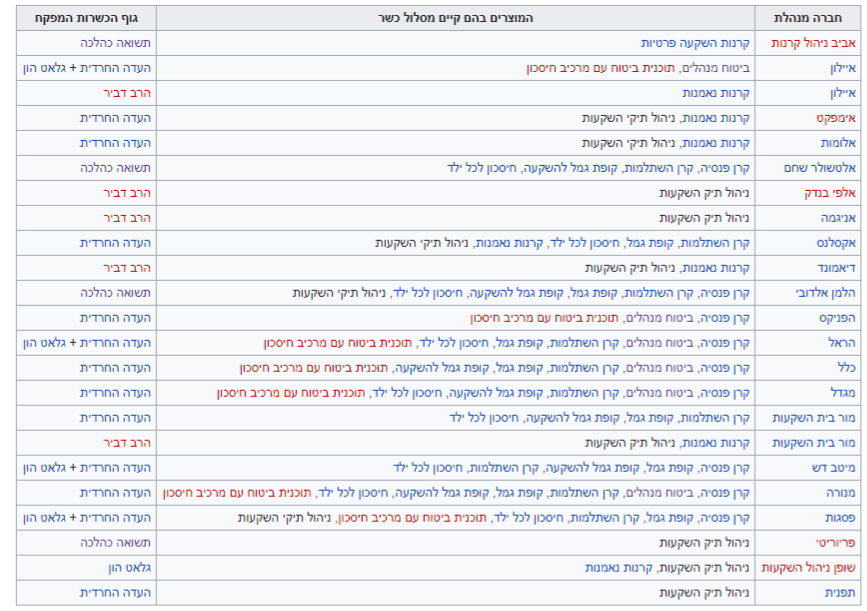
Task: Click red link הרב דביר in the אלפי בנדק row
Action: 127,192
